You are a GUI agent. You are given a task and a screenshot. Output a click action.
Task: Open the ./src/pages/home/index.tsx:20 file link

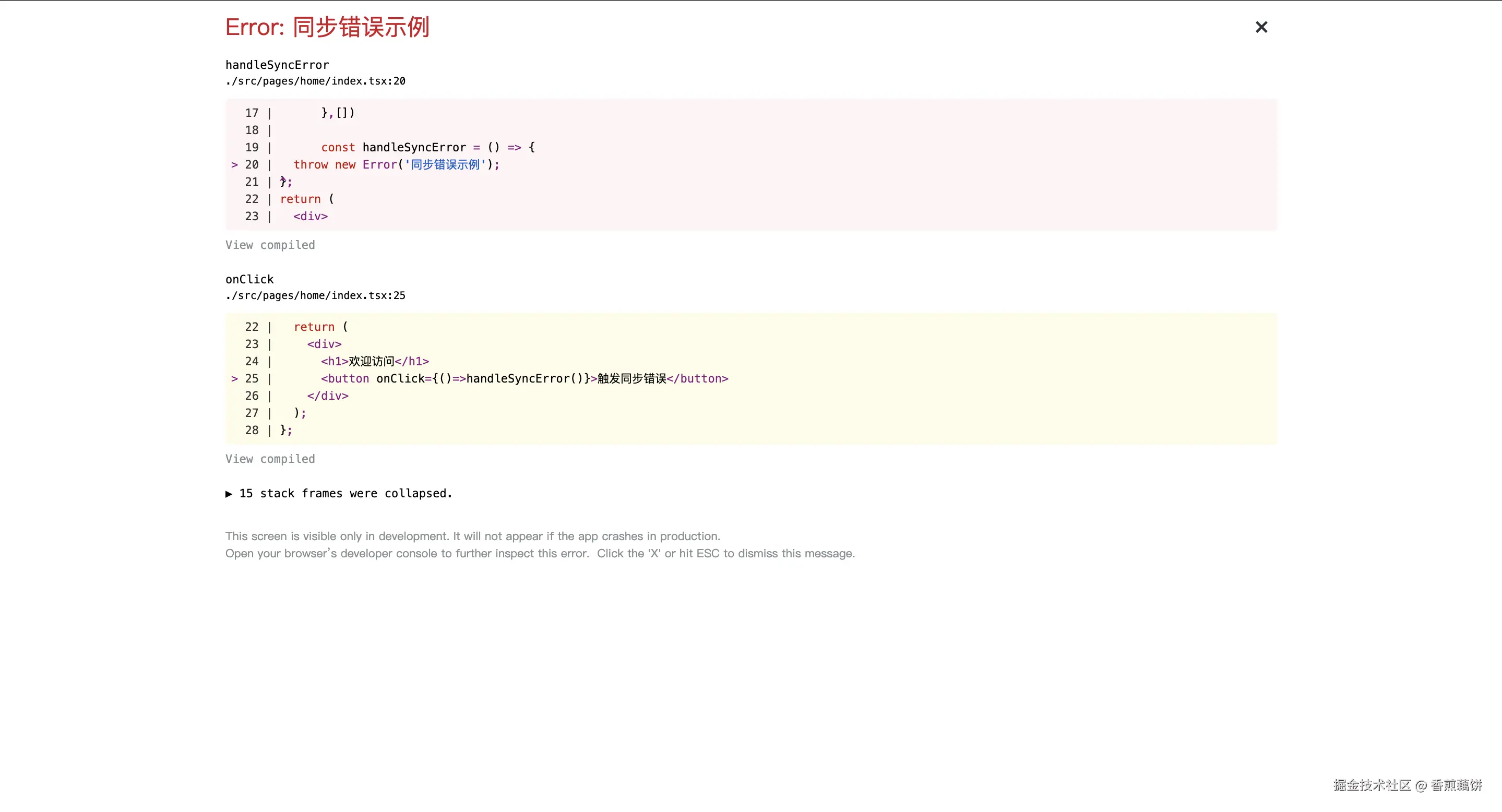click(315, 81)
